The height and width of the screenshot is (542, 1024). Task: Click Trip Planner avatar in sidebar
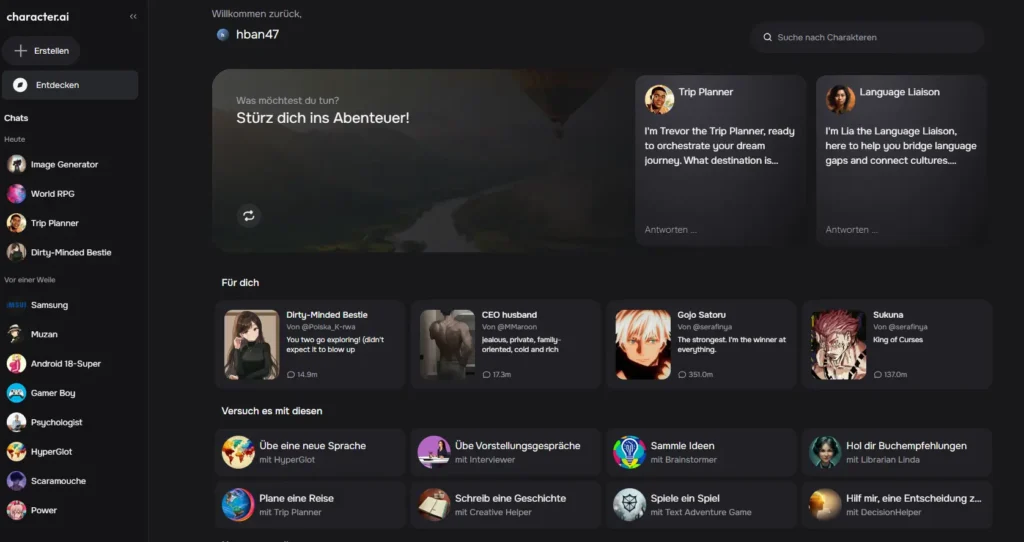pos(16,223)
